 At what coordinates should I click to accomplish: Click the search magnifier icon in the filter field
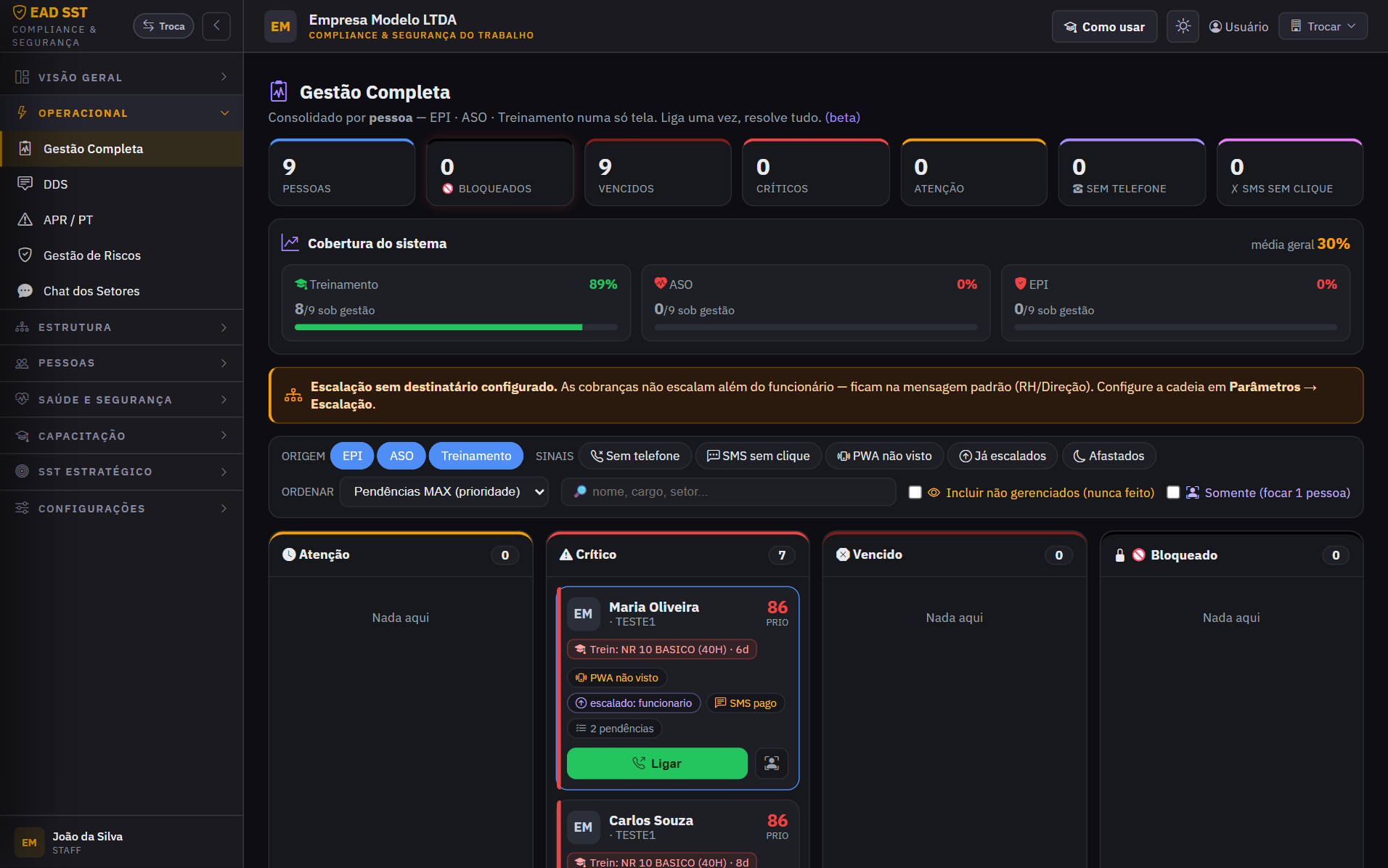click(x=580, y=491)
